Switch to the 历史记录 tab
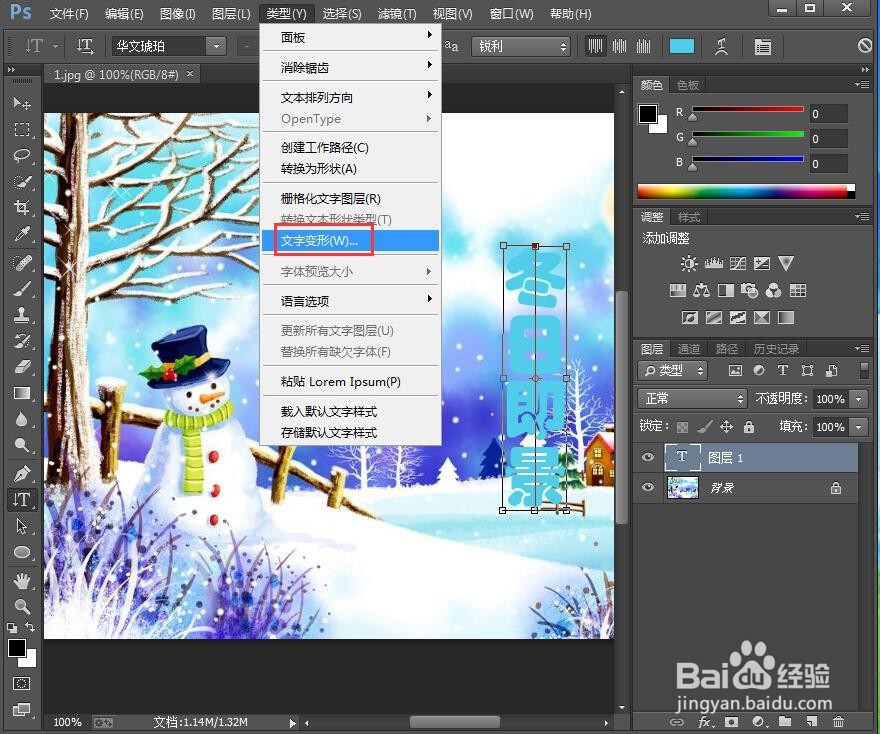Viewport: 880px width, 734px height. pos(776,349)
